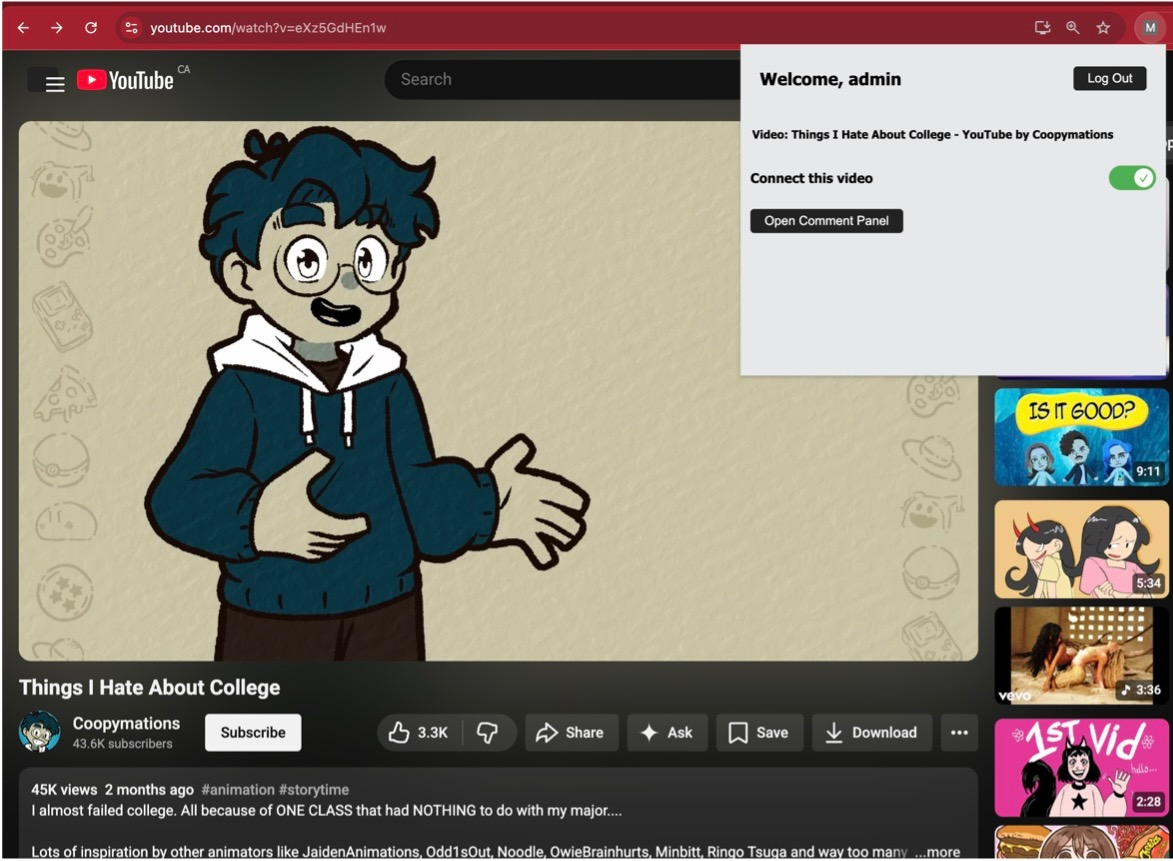Click the Share button
Screen dimensions: 1173x861
point(571,733)
